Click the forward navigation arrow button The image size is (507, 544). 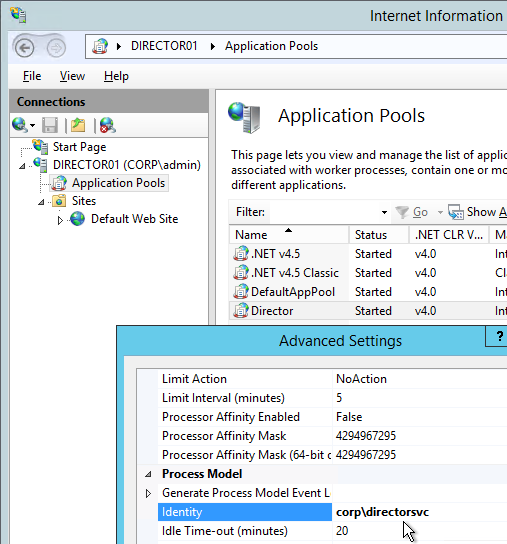point(56,48)
